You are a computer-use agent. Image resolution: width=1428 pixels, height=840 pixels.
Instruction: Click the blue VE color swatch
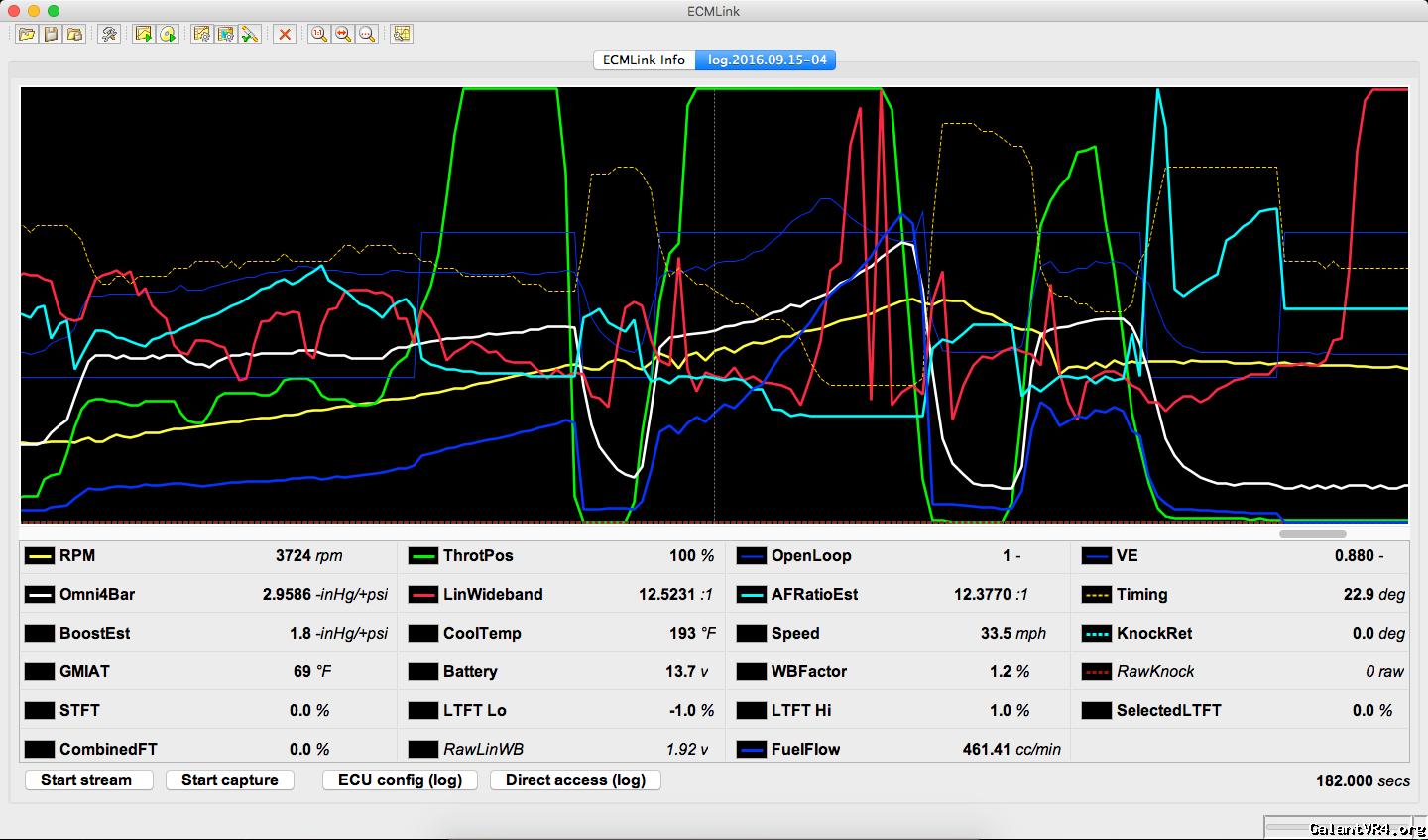[x=1097, y=556]
